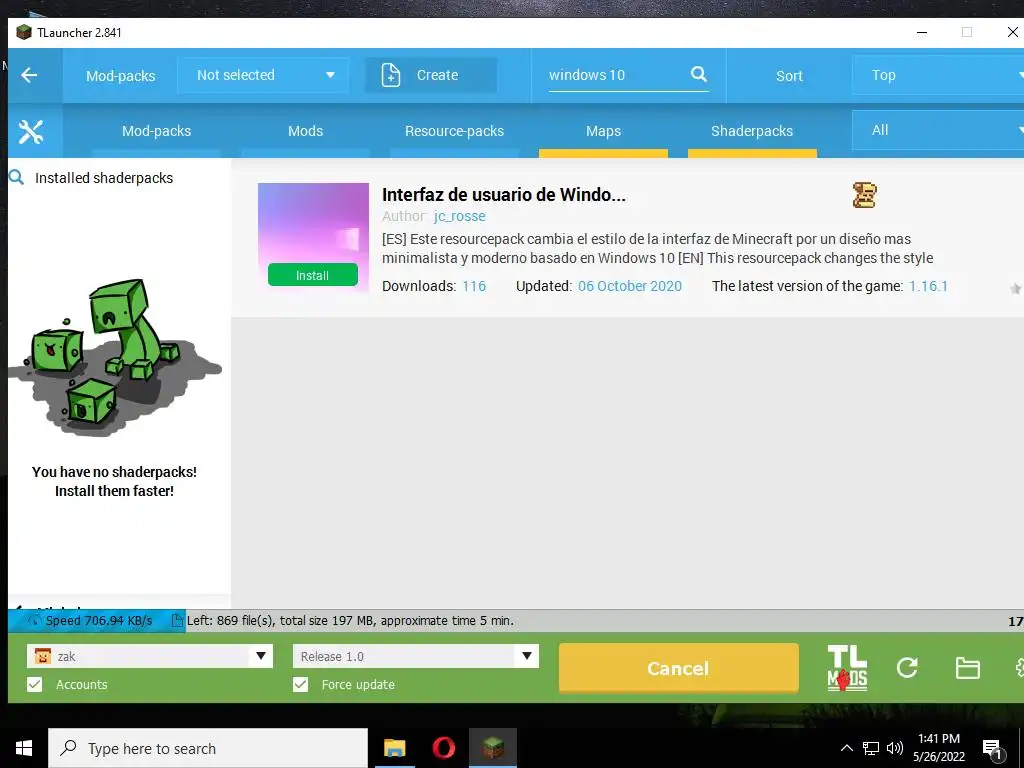This screenshot has height=768, width=1024.
Task: Click the speed gauge icon in status bar
Action: coord(35,620)
